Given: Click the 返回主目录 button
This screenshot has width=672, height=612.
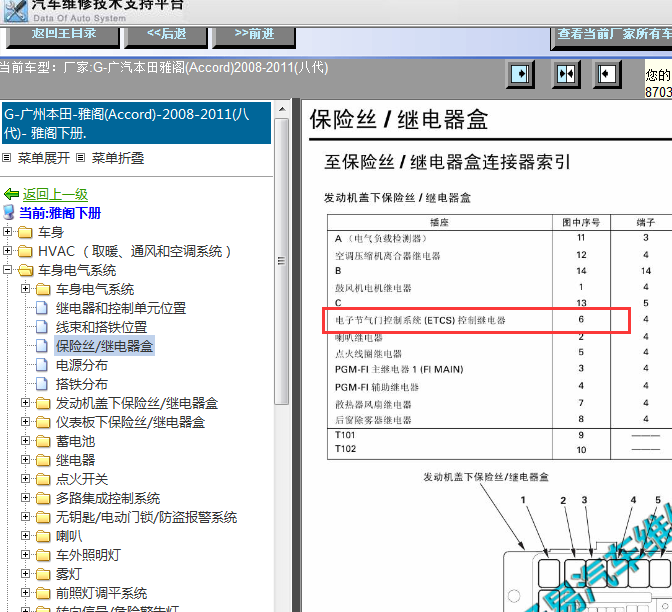Looking at the screenshot, I should tap(63, 36).
